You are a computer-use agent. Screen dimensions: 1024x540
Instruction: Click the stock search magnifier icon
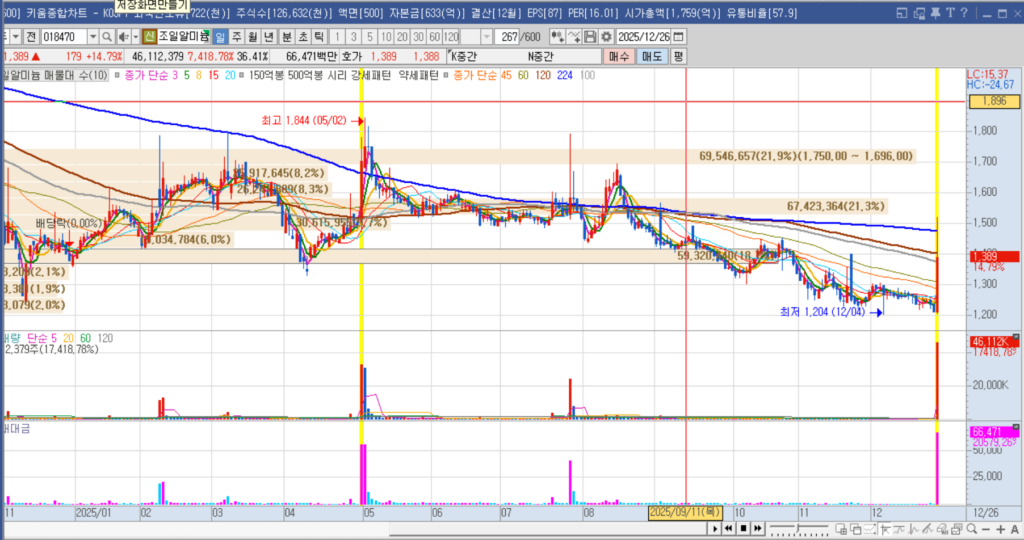tap(105, 37)
